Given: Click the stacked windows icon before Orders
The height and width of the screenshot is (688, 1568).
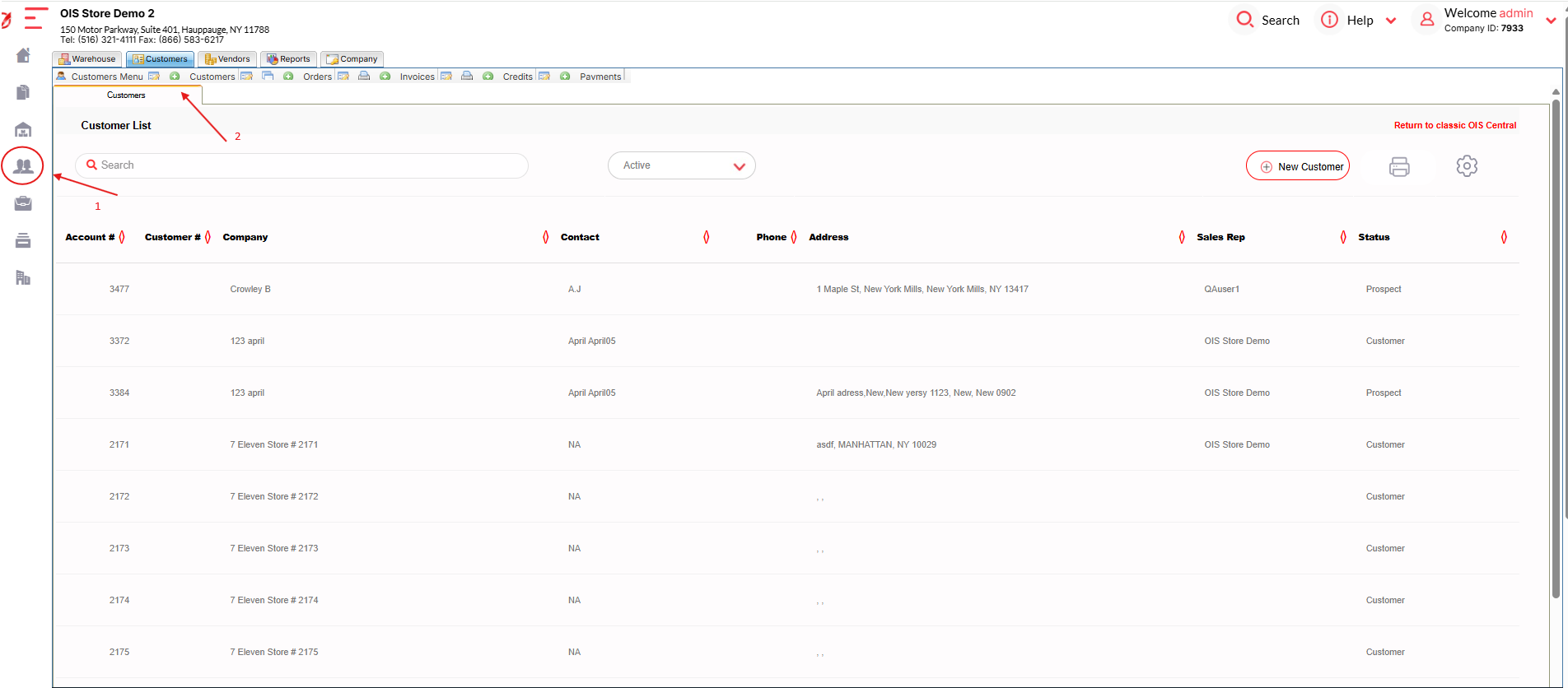Looking at the screenshot, I should [x=268, y=76].
